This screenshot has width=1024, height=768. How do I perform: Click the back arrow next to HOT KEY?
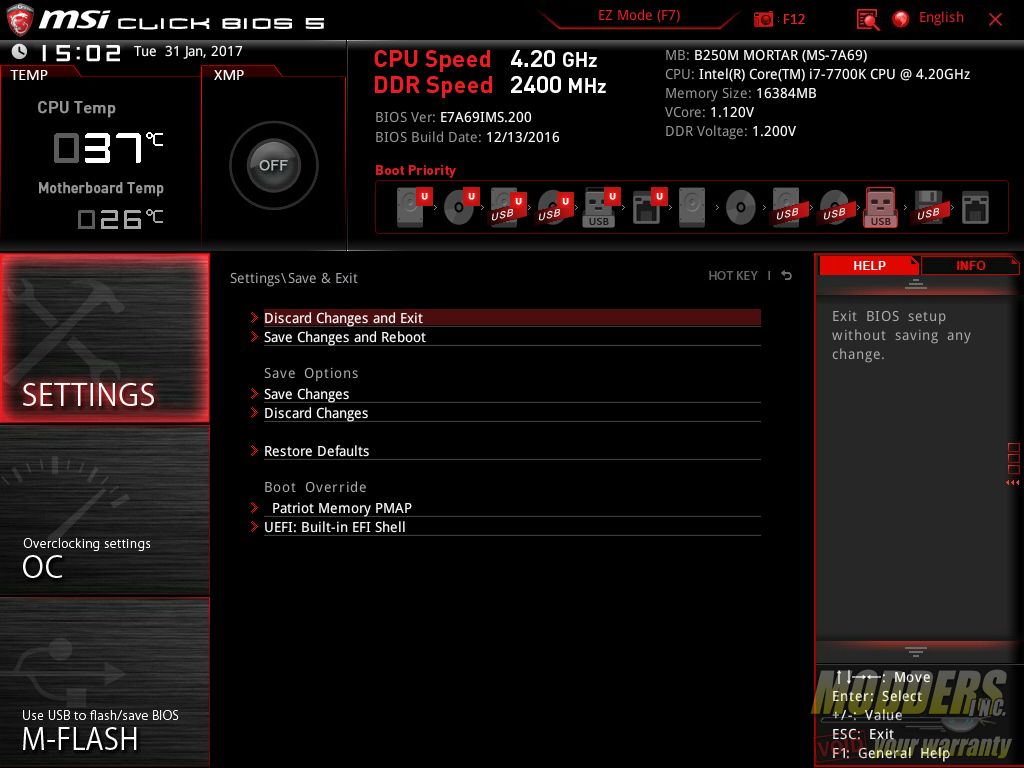coord(786,276)
